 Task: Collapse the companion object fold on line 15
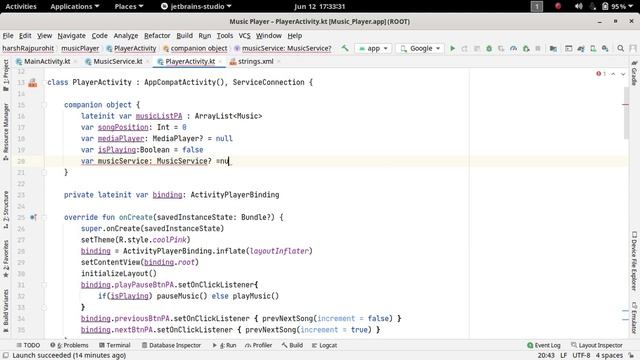pos(44,105)
